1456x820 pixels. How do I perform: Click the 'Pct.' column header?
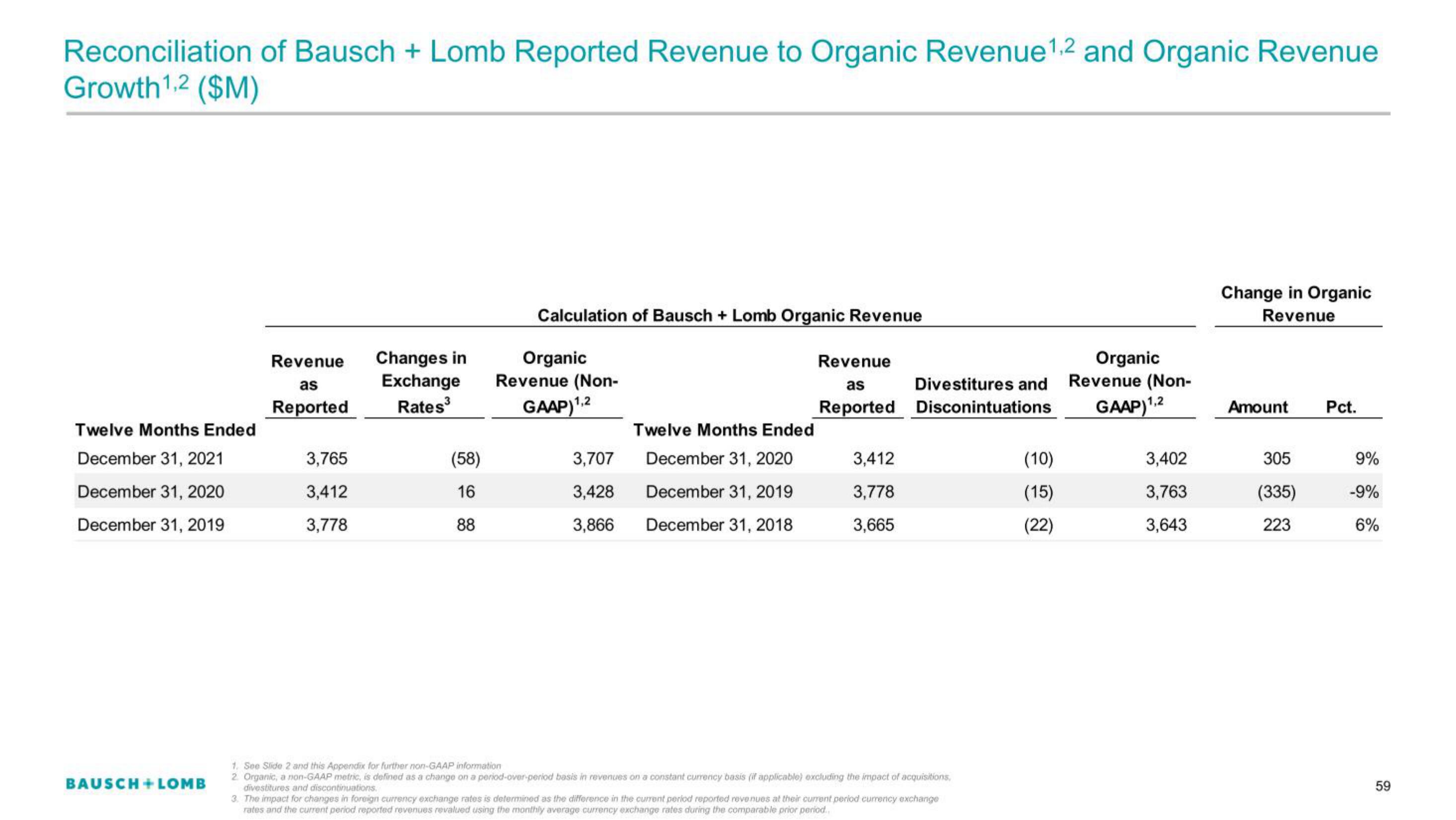coord(1341,407)
